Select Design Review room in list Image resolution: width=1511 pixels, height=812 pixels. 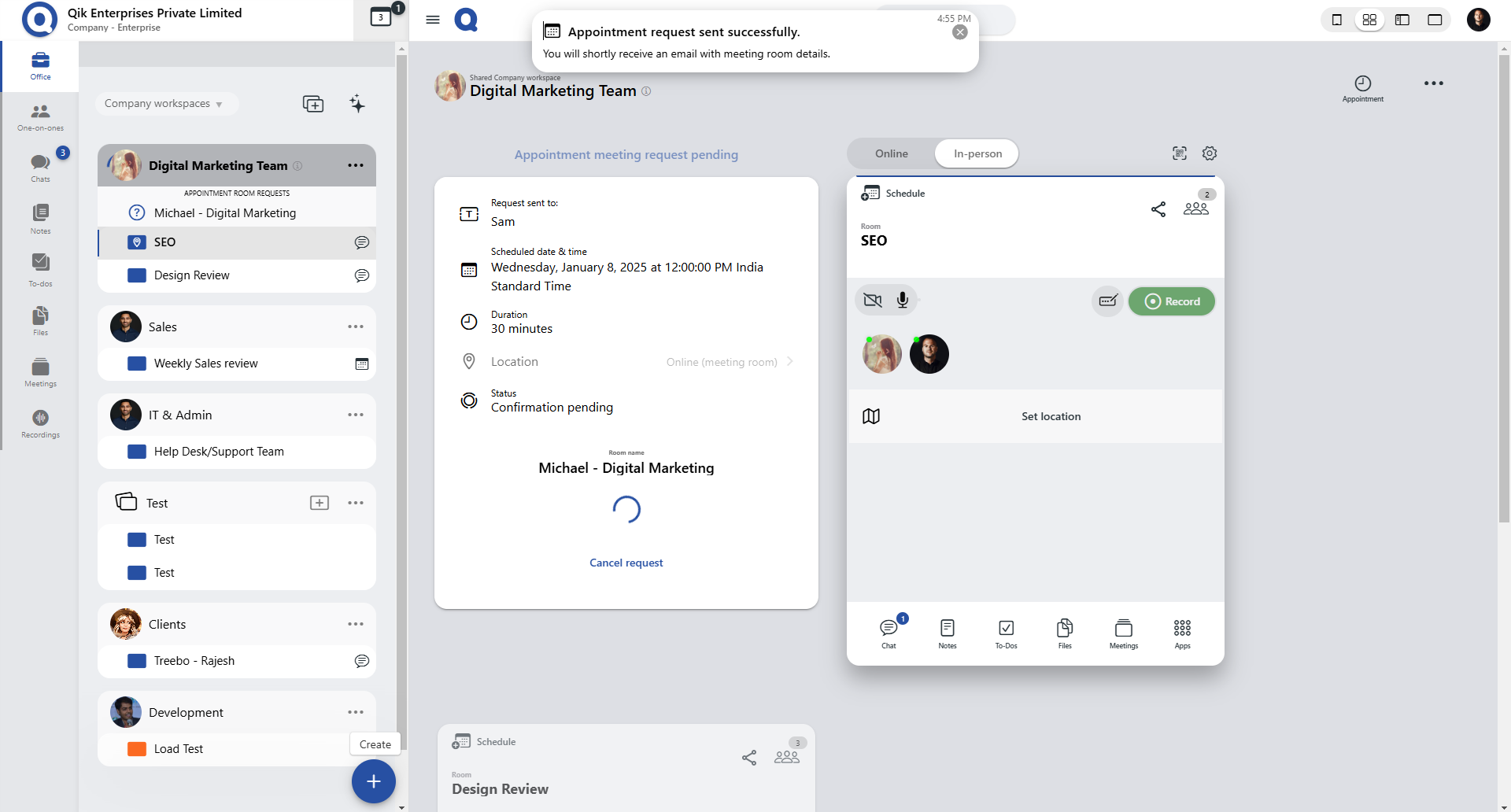click(191, 275)
